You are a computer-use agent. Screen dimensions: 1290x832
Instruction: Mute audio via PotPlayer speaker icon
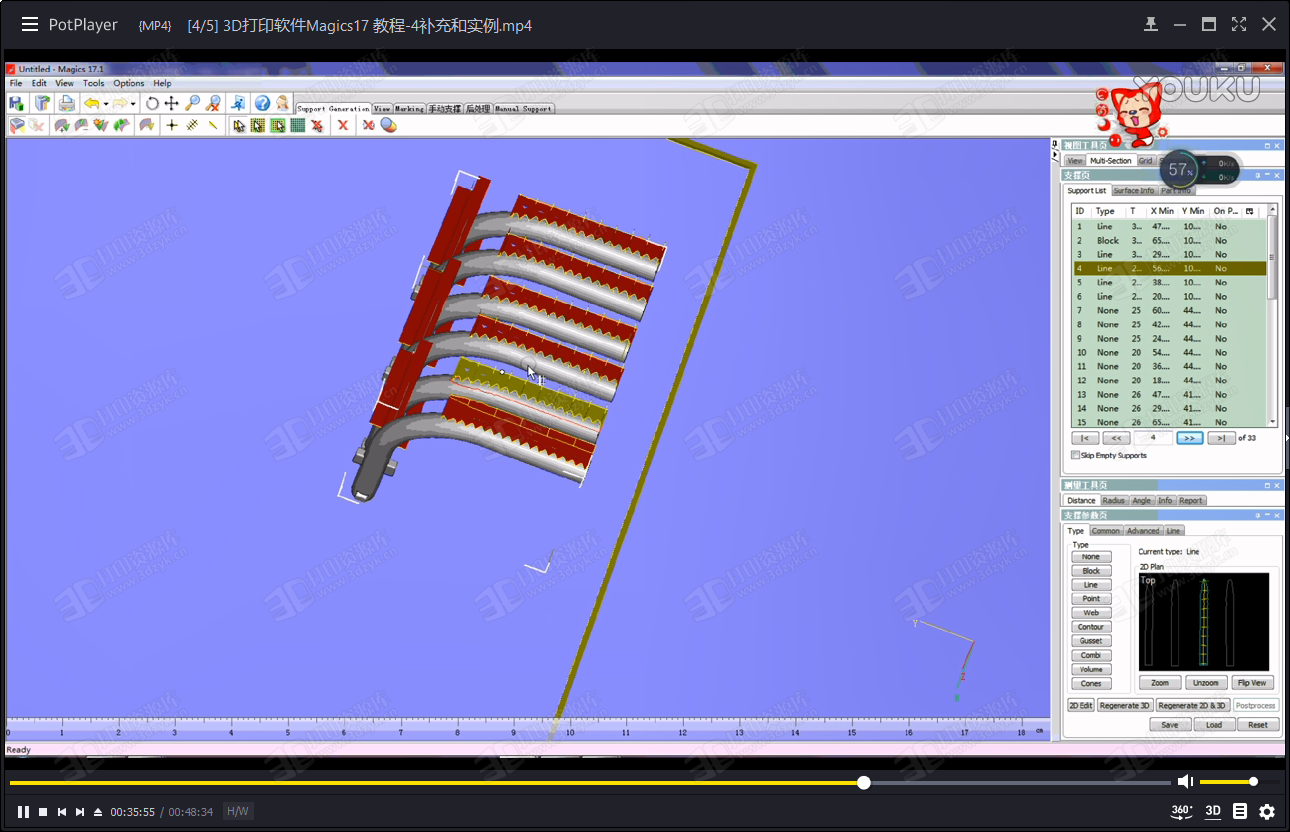[x=1185, y=782]
